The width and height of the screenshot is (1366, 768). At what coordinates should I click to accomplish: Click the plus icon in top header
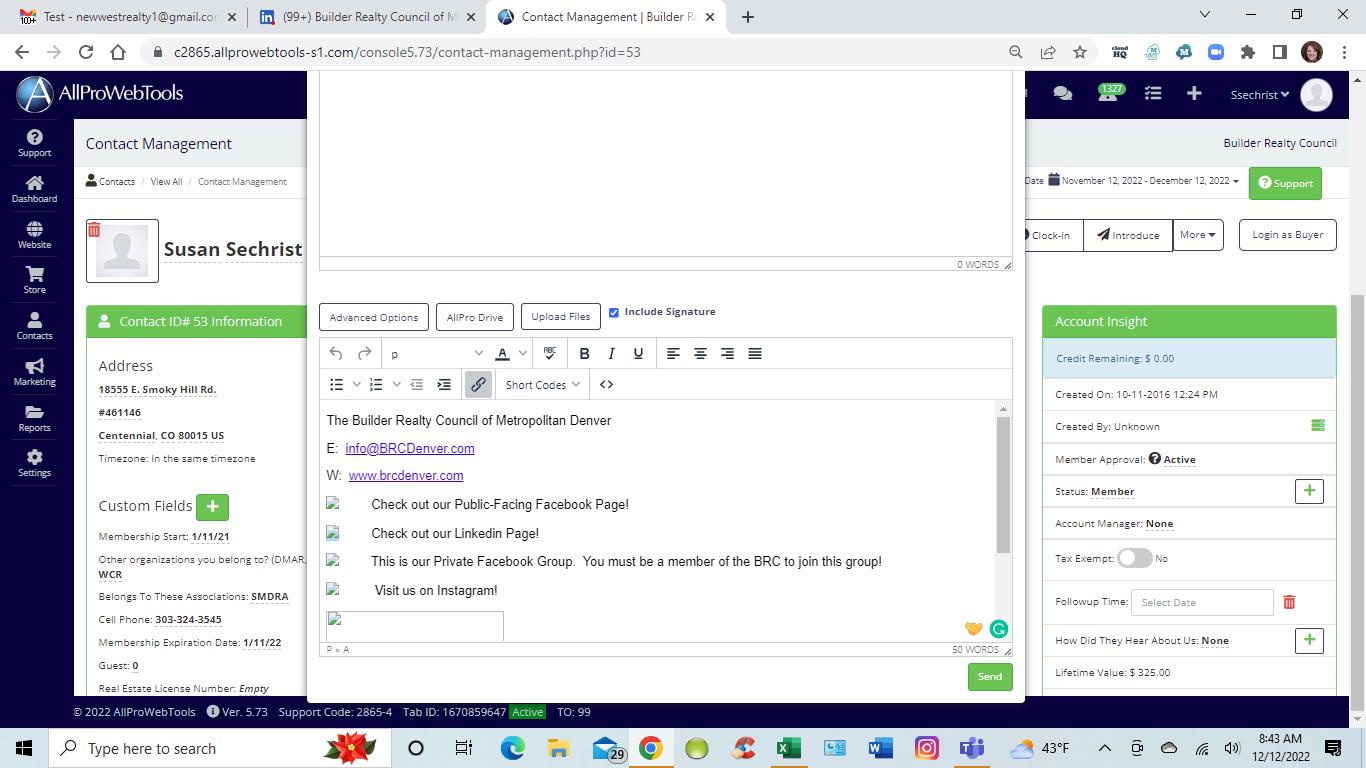[1194, 93]
